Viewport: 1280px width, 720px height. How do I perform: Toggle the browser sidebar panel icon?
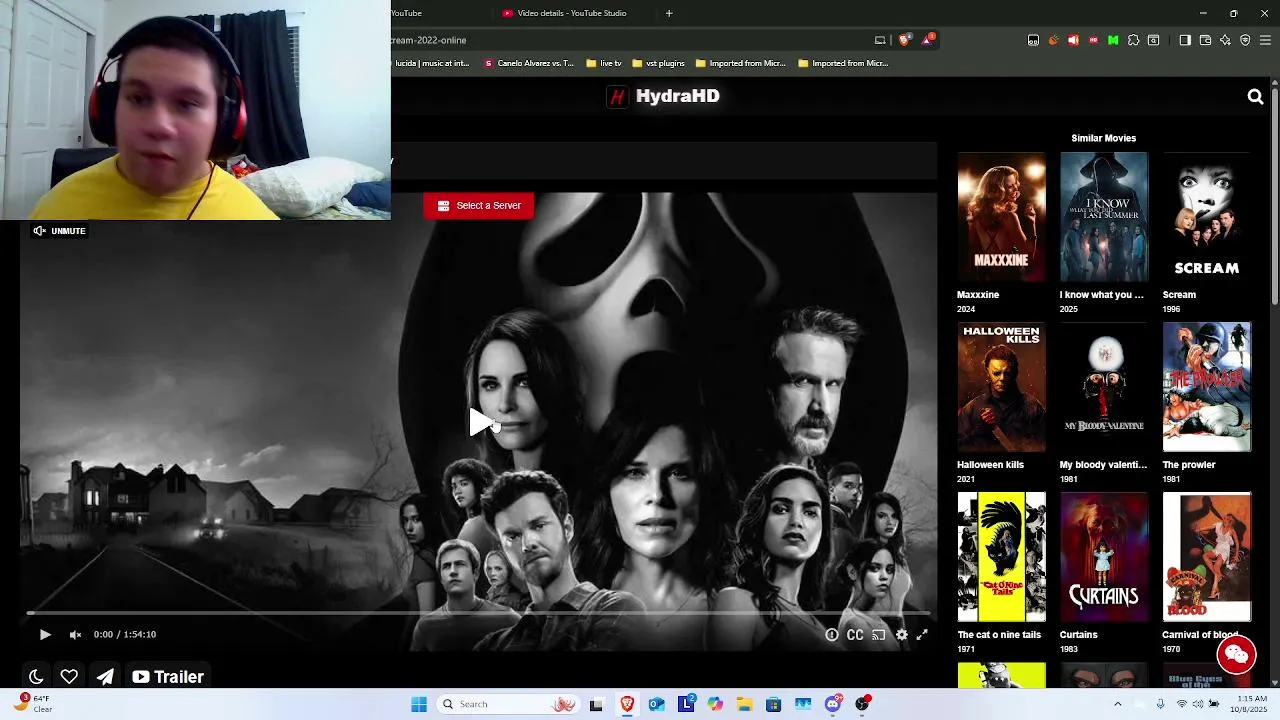[x=1185, y=40]
